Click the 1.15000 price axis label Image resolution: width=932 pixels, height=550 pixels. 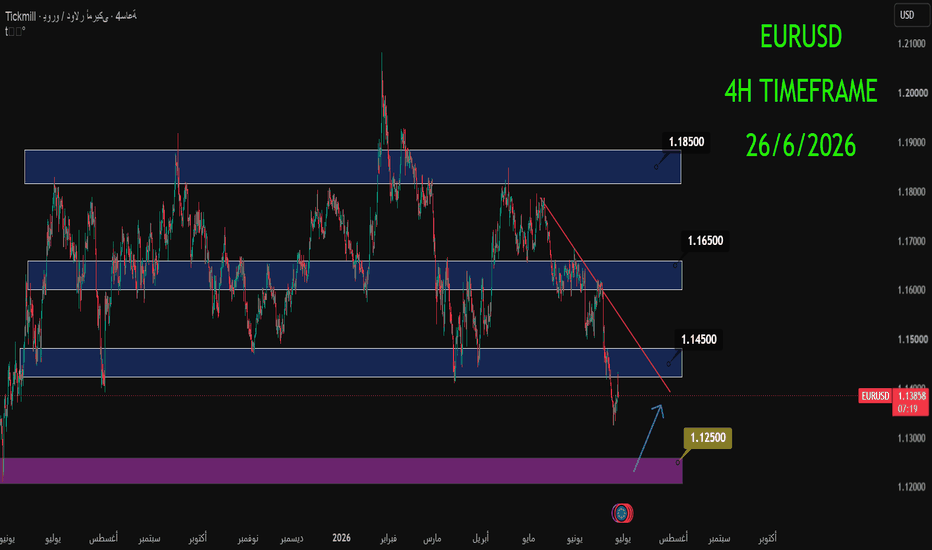tap(911, 340)
